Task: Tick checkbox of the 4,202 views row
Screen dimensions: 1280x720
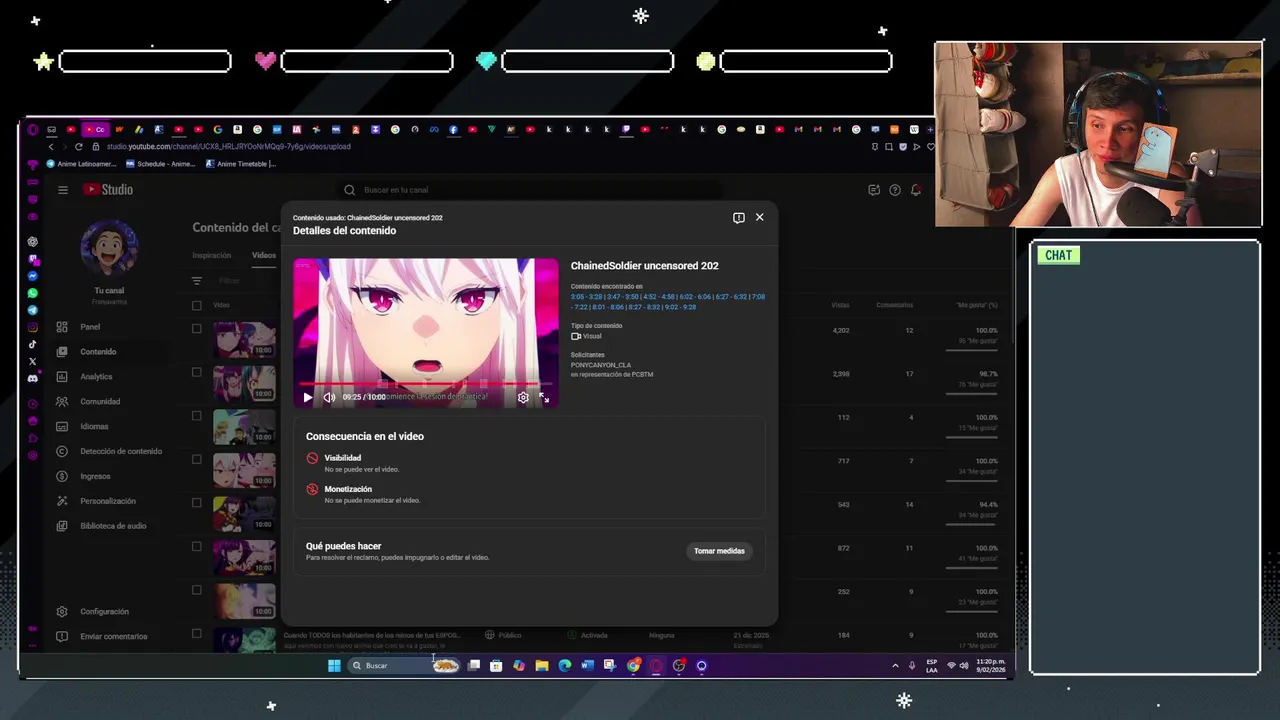Action: click(x=197, y=329)
